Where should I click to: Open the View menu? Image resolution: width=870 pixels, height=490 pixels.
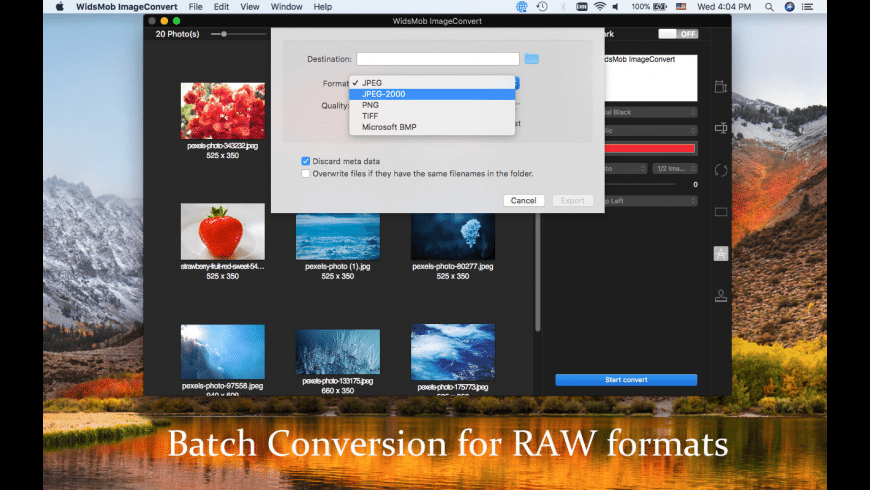pyautogui.click(x=250, y=7)
